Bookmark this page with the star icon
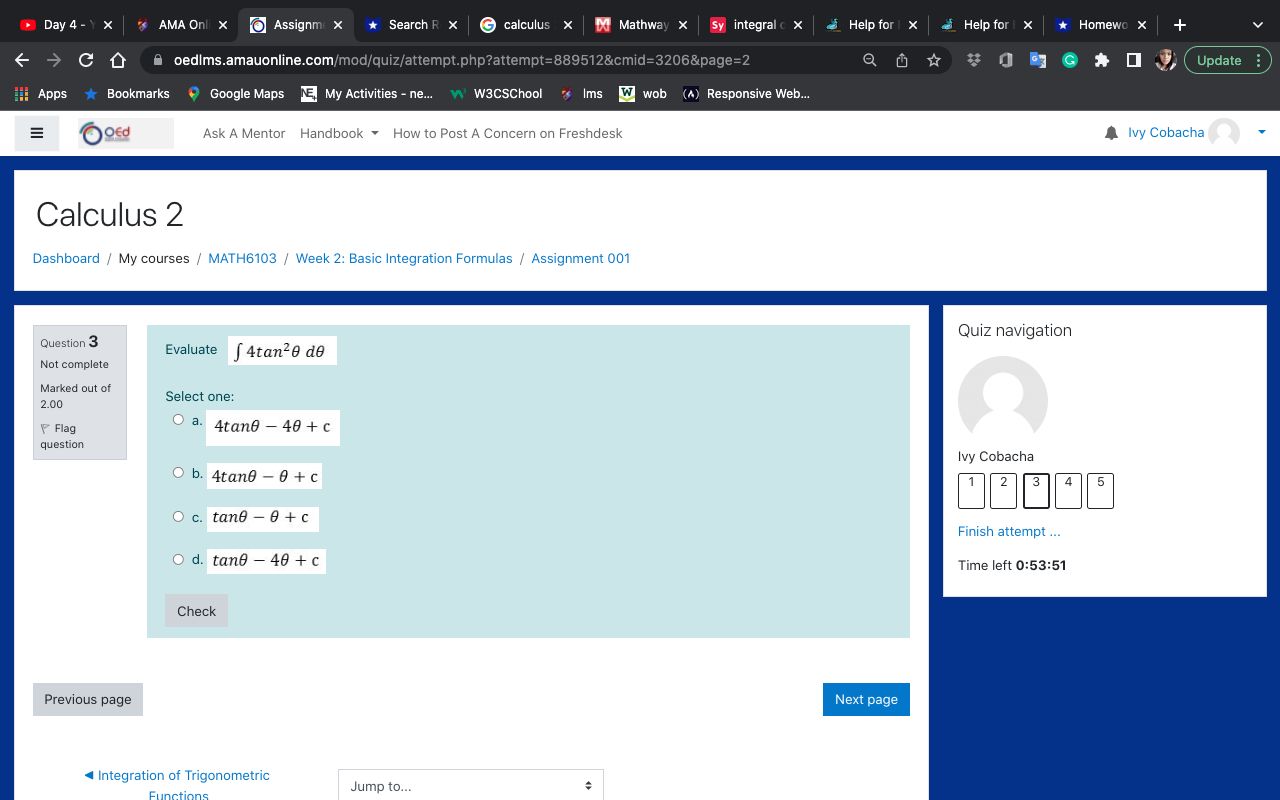This screenshot has width=1280, height=800. (x=934, y=60)
